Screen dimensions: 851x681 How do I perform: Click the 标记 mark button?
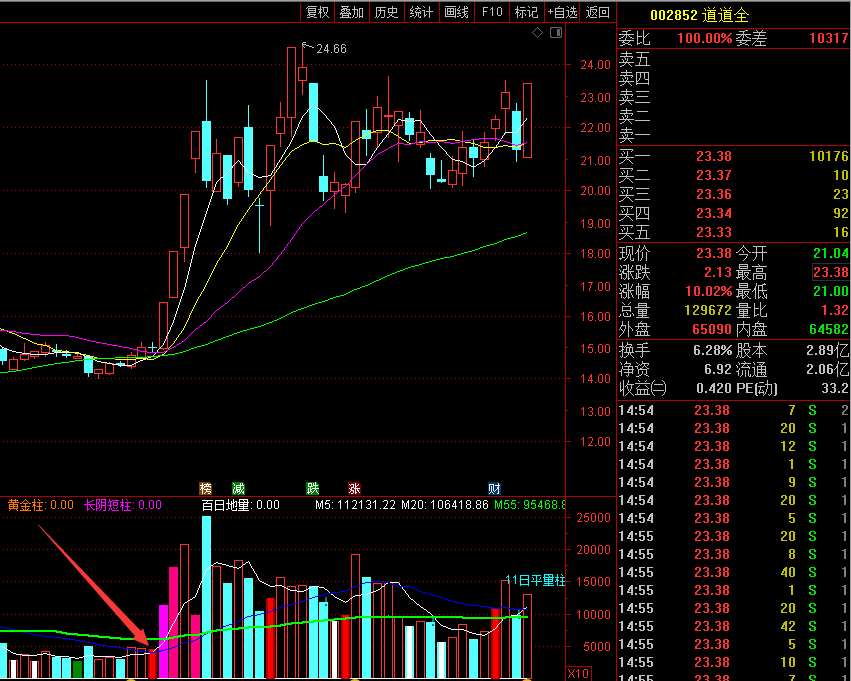tap(526, 12)
